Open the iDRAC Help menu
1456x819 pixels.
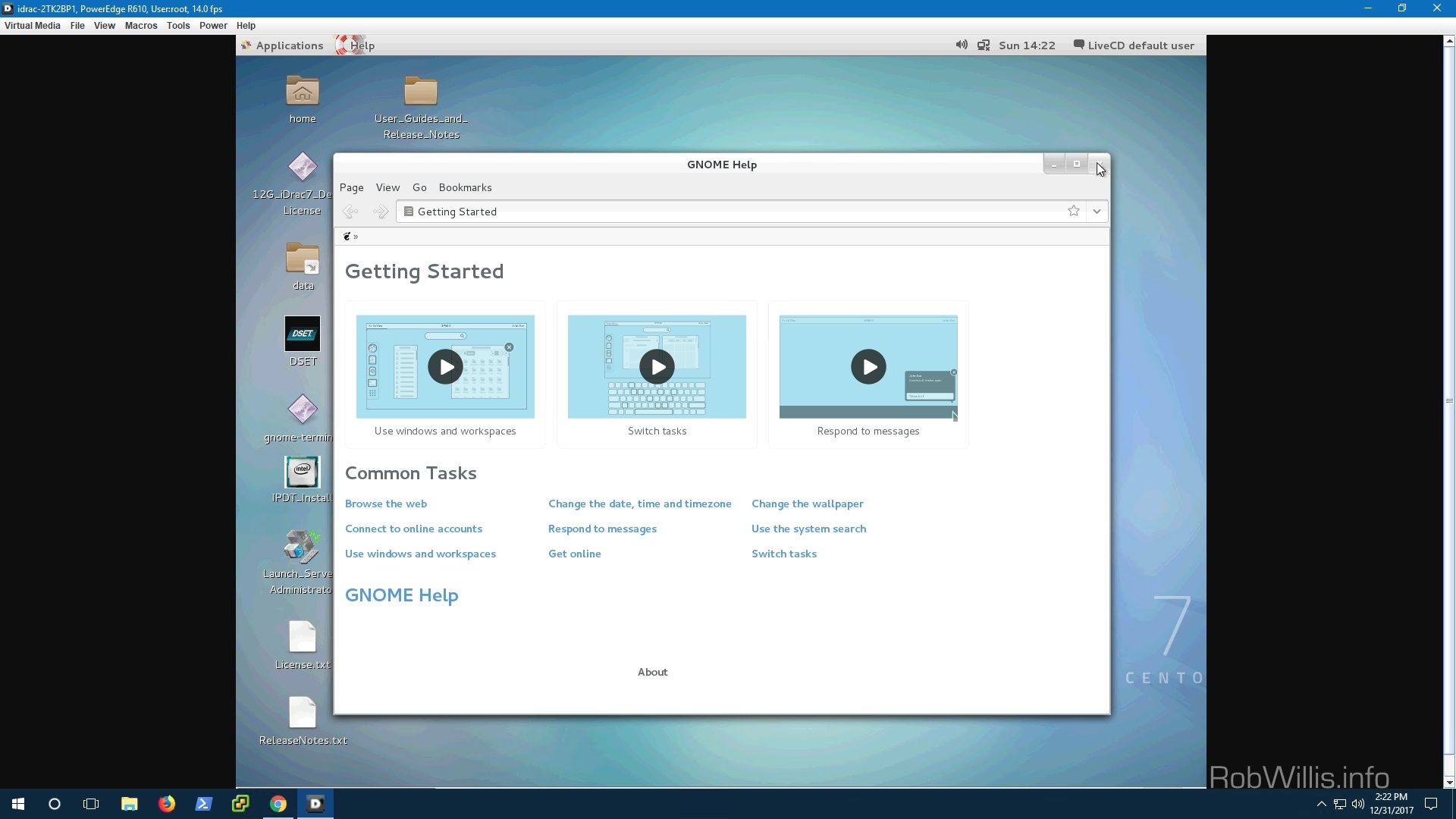pyautogui.click(x=246, y=26)
